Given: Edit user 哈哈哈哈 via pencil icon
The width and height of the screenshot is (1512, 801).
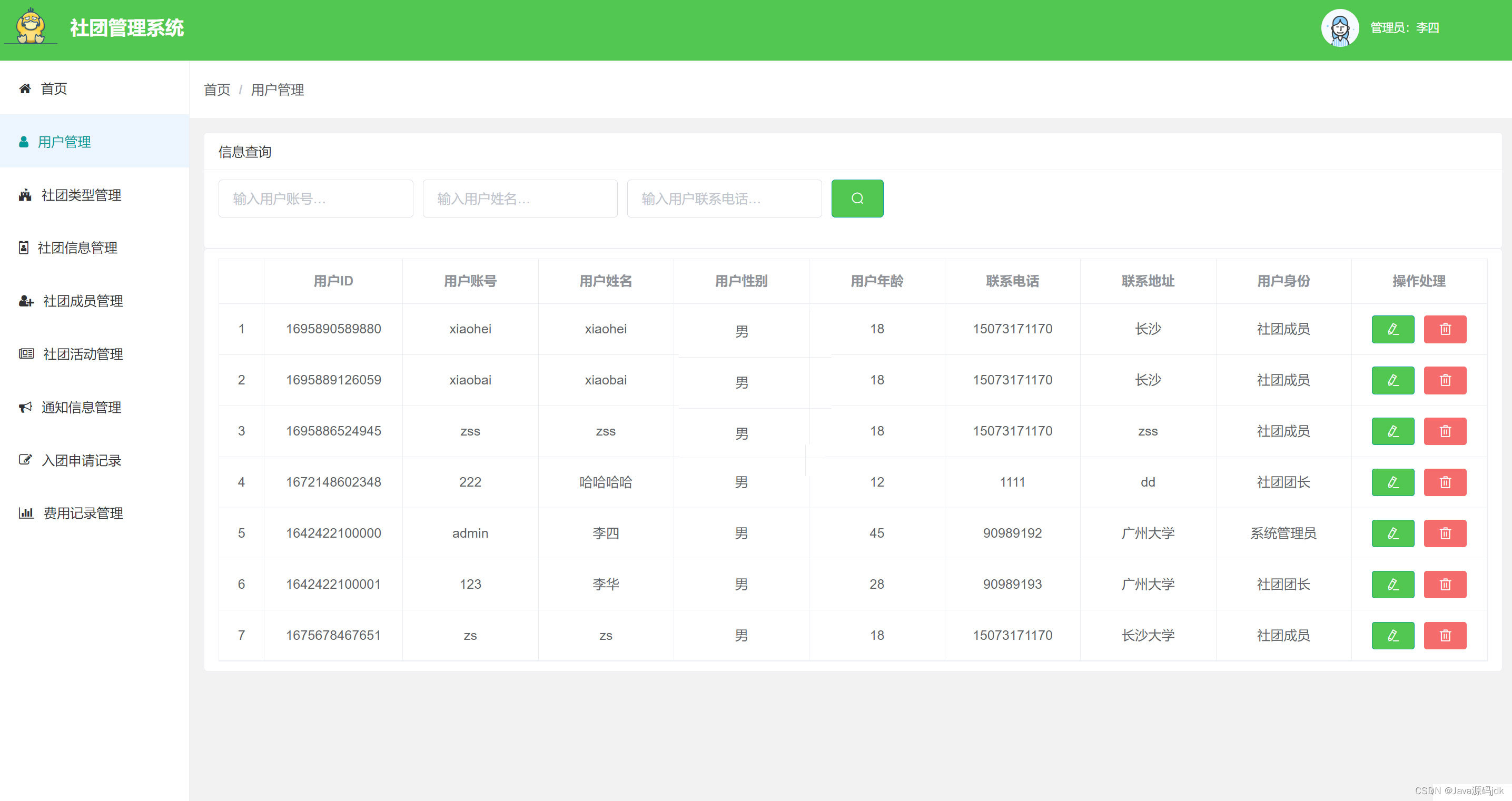Looking at the screenshot, I should pyautogui.click(x=1392, y=482).
